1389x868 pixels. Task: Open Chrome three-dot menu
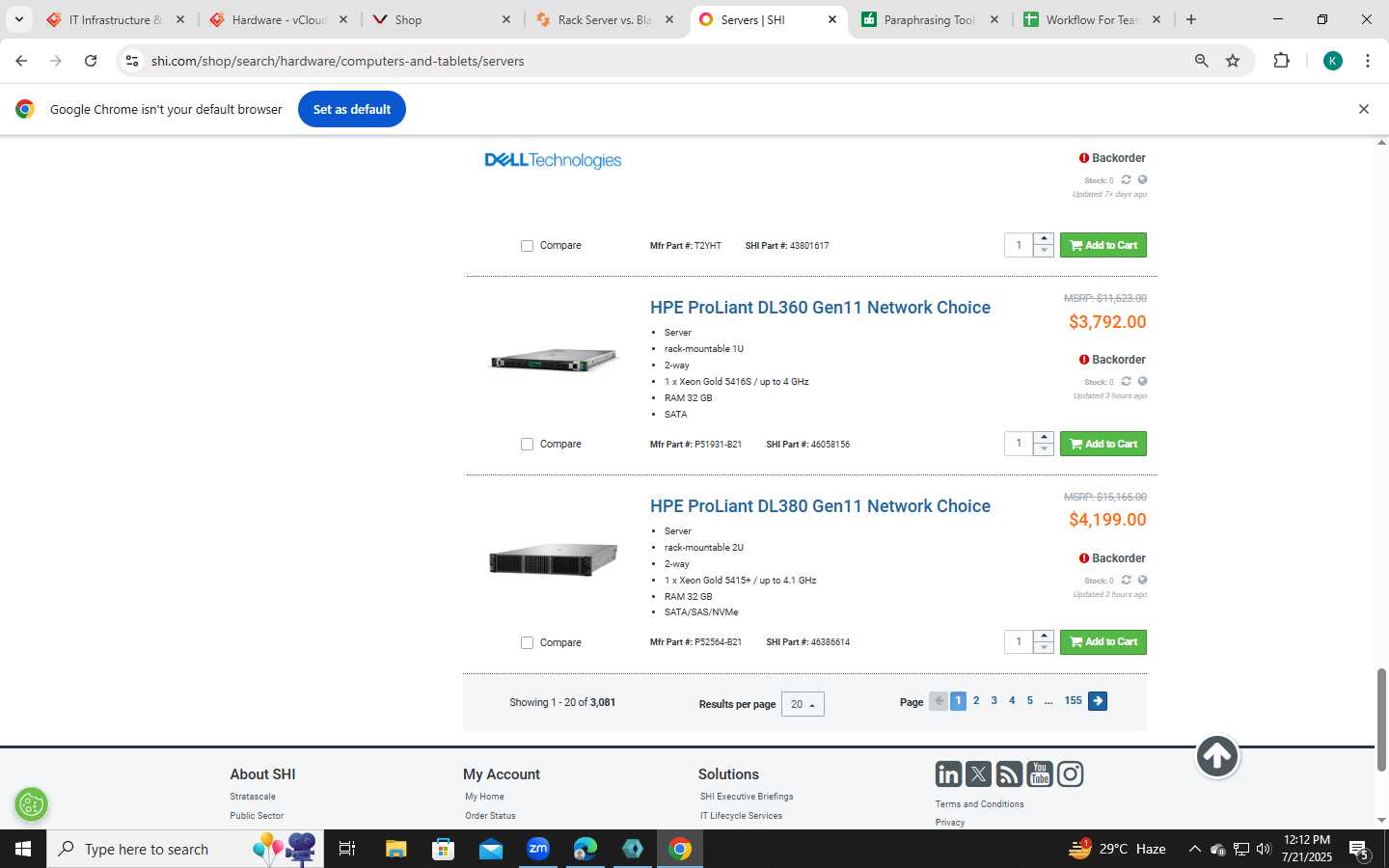tap(1368, 61)
